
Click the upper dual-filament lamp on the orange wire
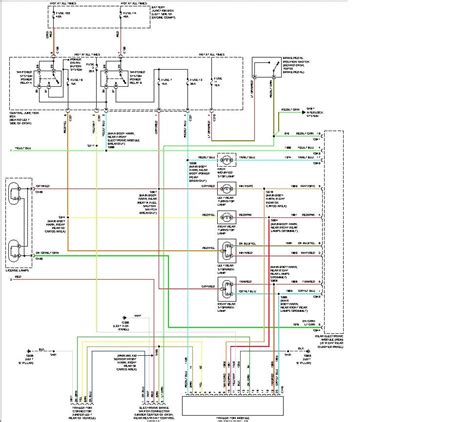tap(227, 251)
